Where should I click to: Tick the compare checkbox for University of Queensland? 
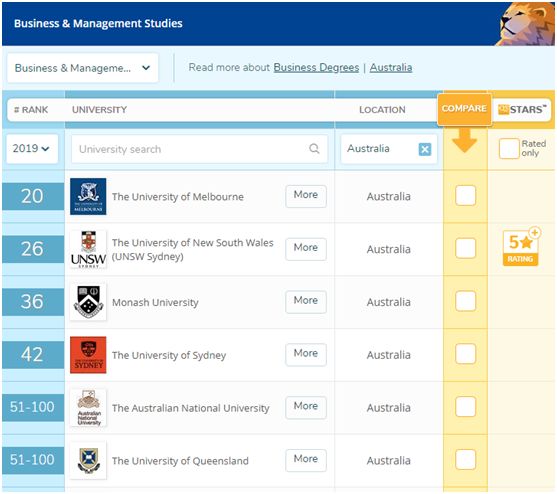click(465, 460)
